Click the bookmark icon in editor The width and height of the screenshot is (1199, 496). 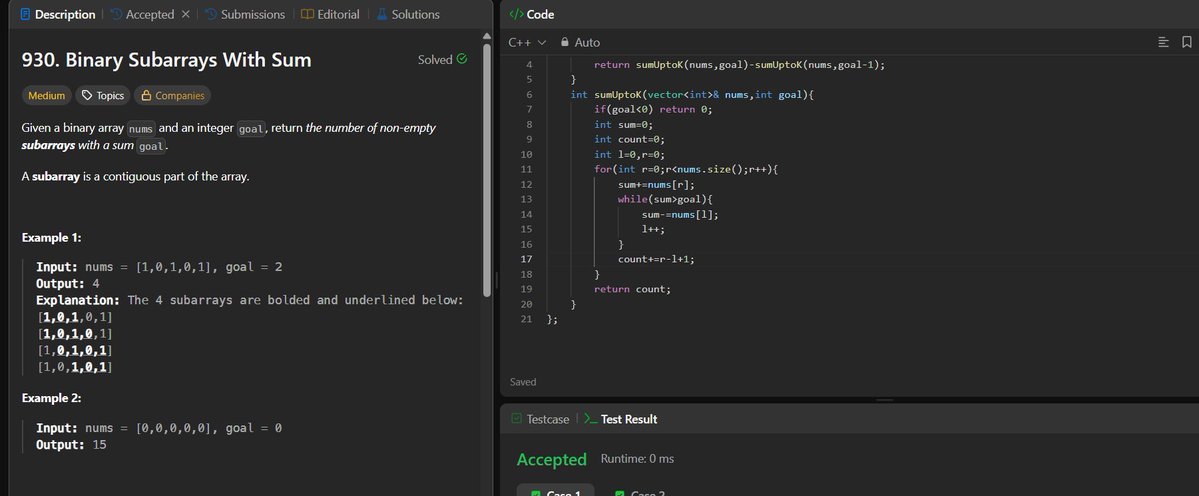(x=1186, y=42)
